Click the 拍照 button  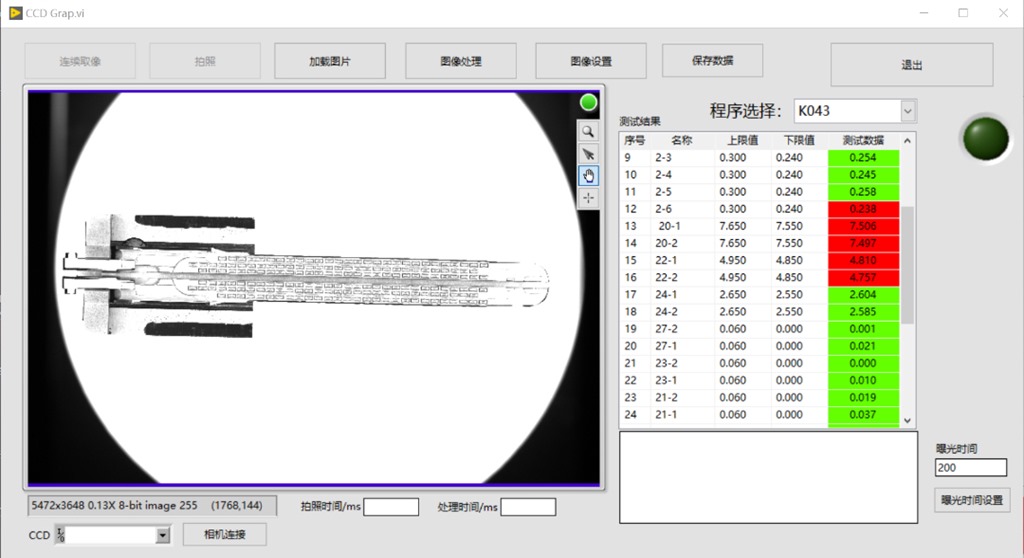[x=205, y=61]
